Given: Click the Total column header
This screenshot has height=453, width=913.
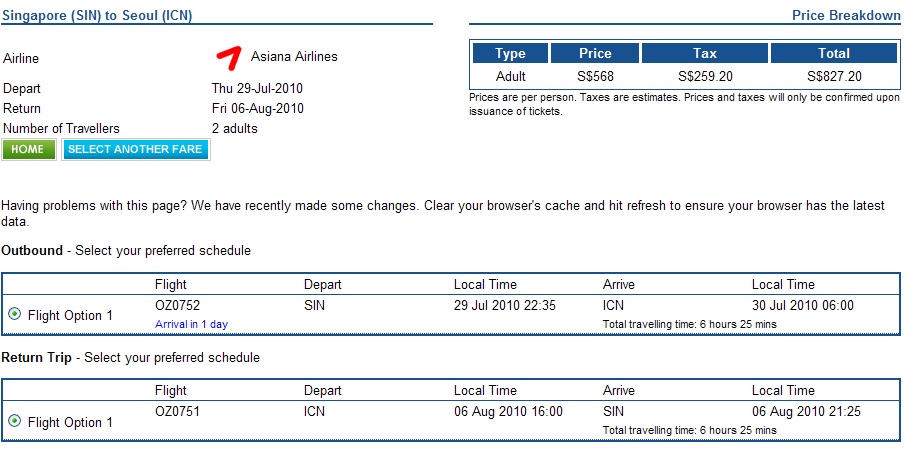Looking at the screenshot, I should click(x=834, y=54).
